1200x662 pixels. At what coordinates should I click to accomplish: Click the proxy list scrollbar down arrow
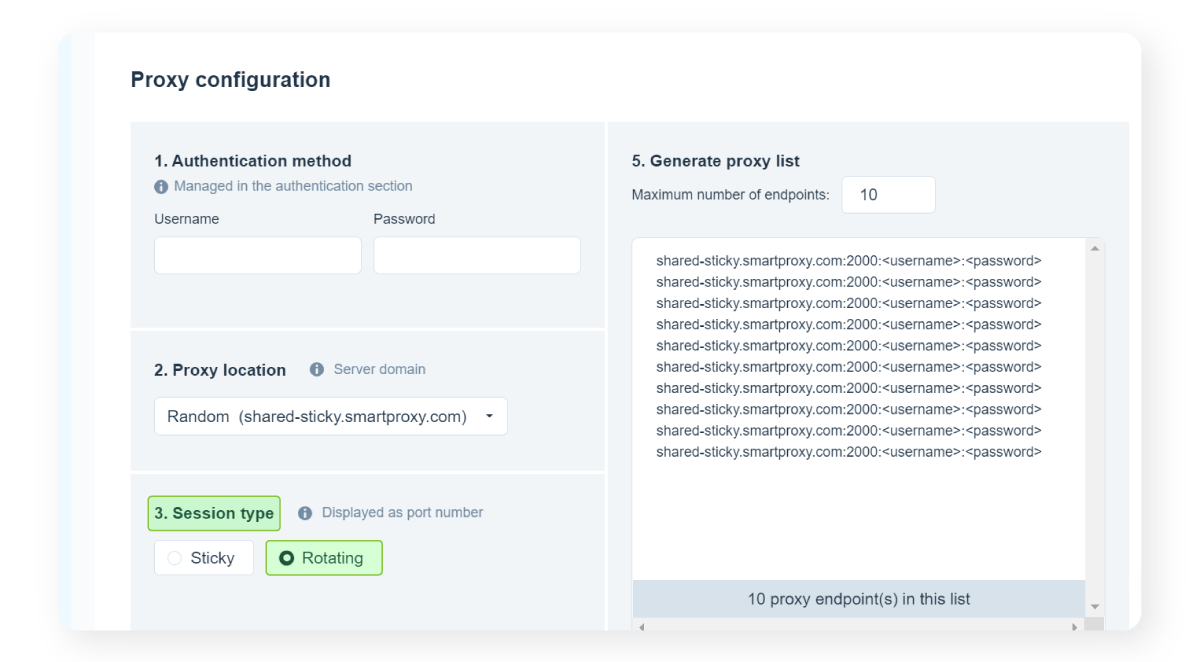tap(1094, 607)
